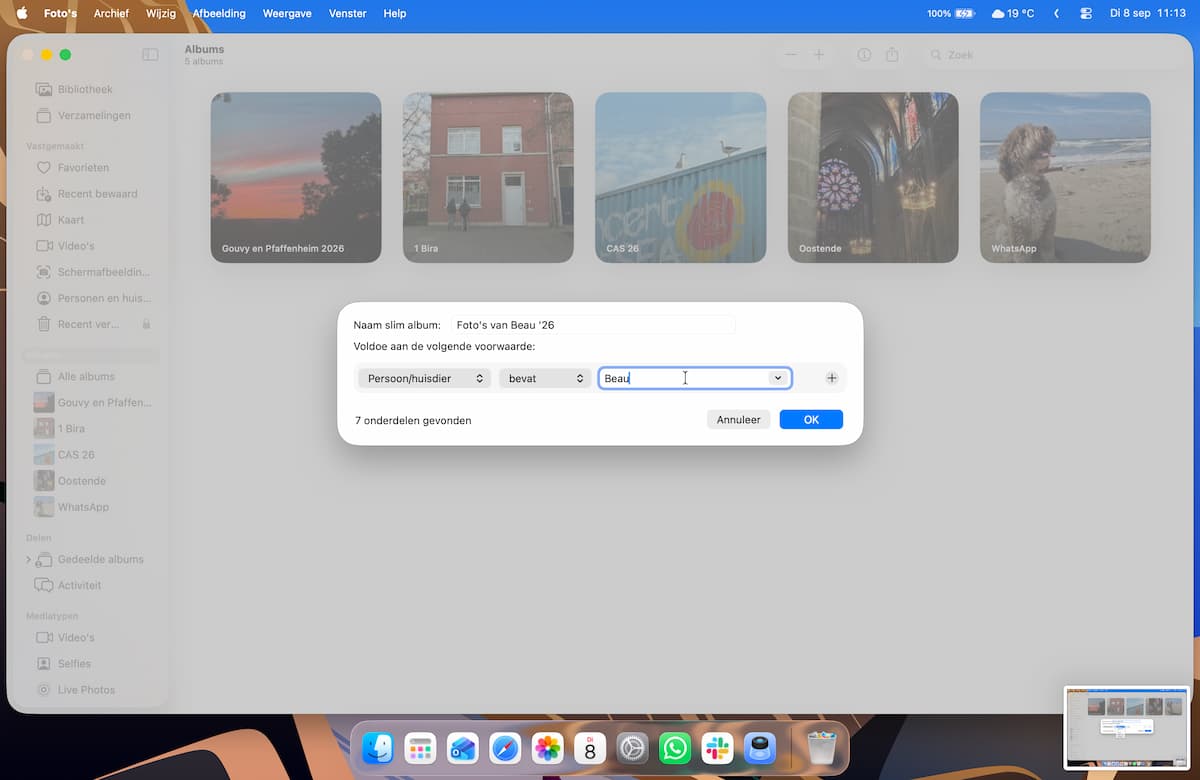Open Safari from the Dock
The height and width of the screenshot is (780, 1200).
tap(505, 747)
